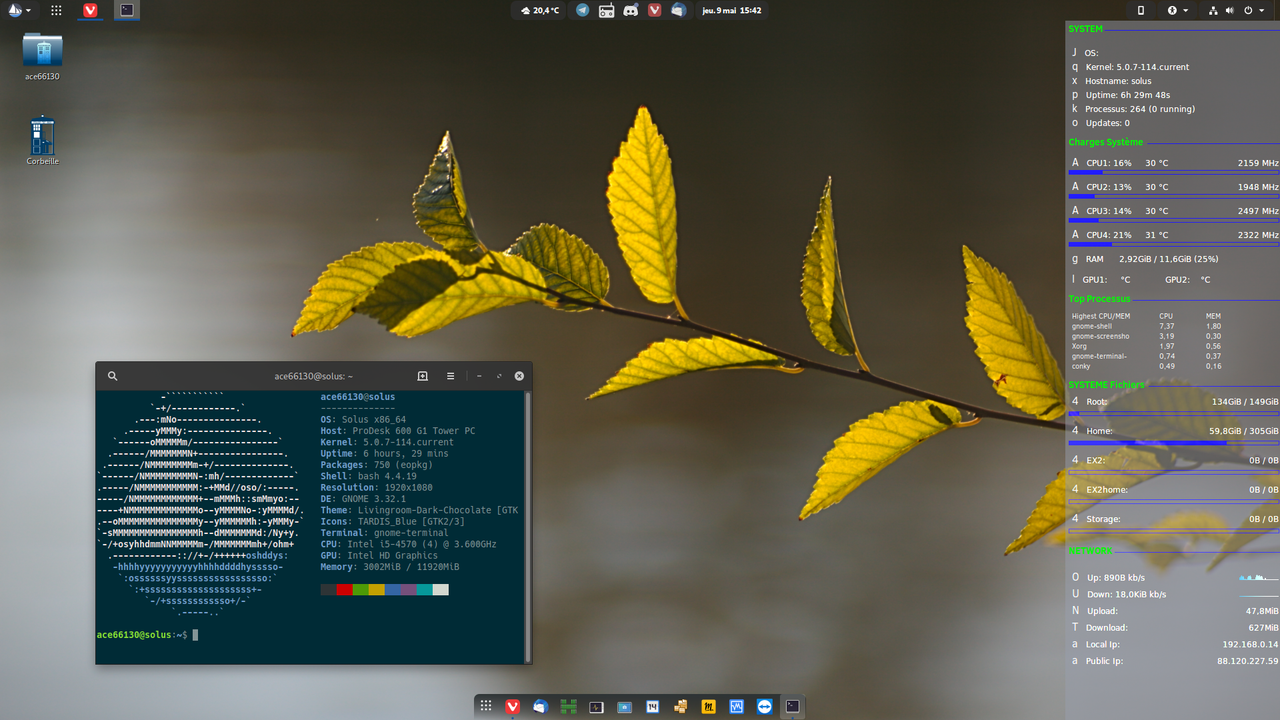Open the accessibility menu dropdown
The image size is (1280, 720).
click(1178, 10)
